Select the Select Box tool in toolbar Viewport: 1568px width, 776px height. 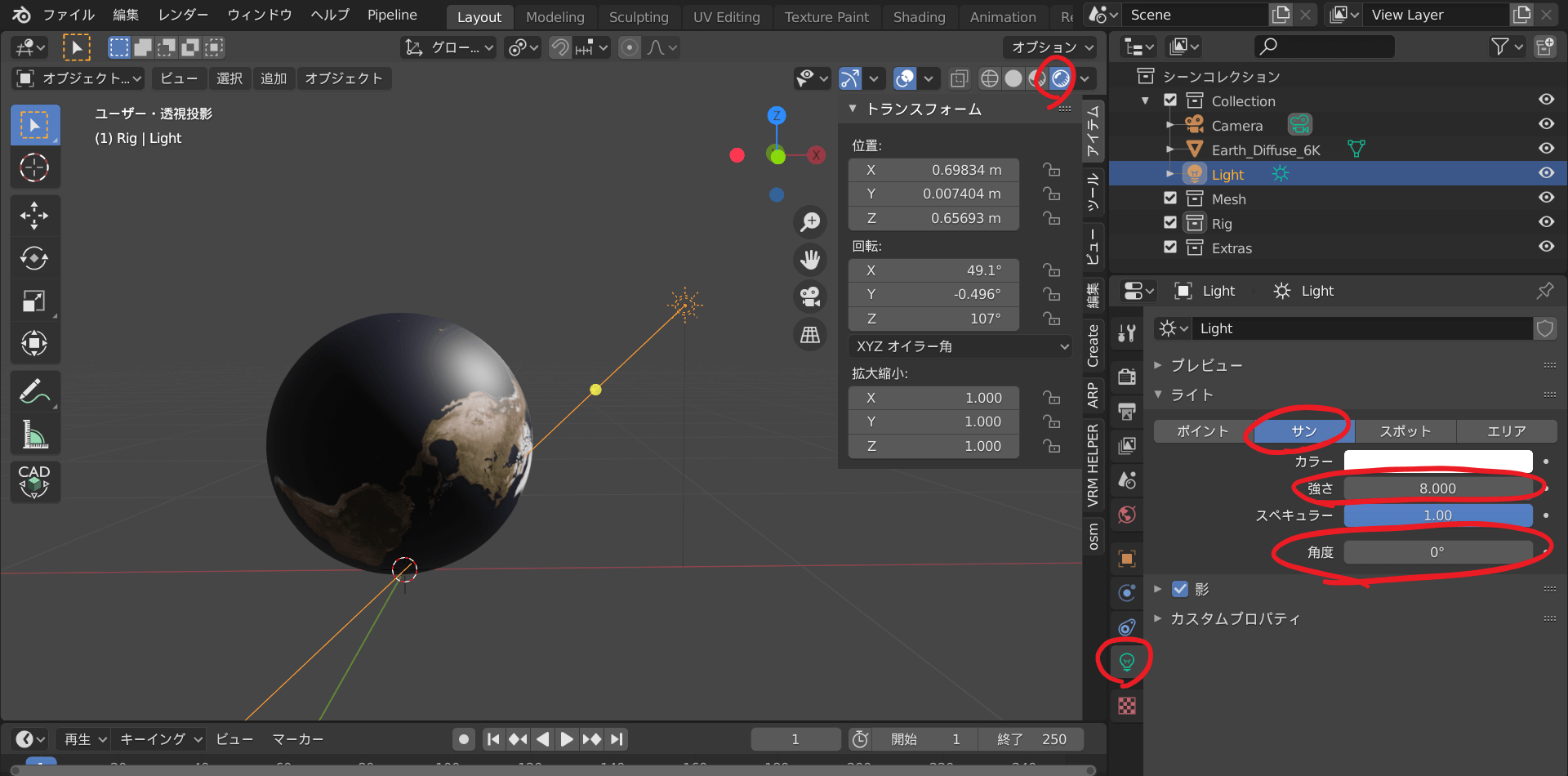coord(34,125)
